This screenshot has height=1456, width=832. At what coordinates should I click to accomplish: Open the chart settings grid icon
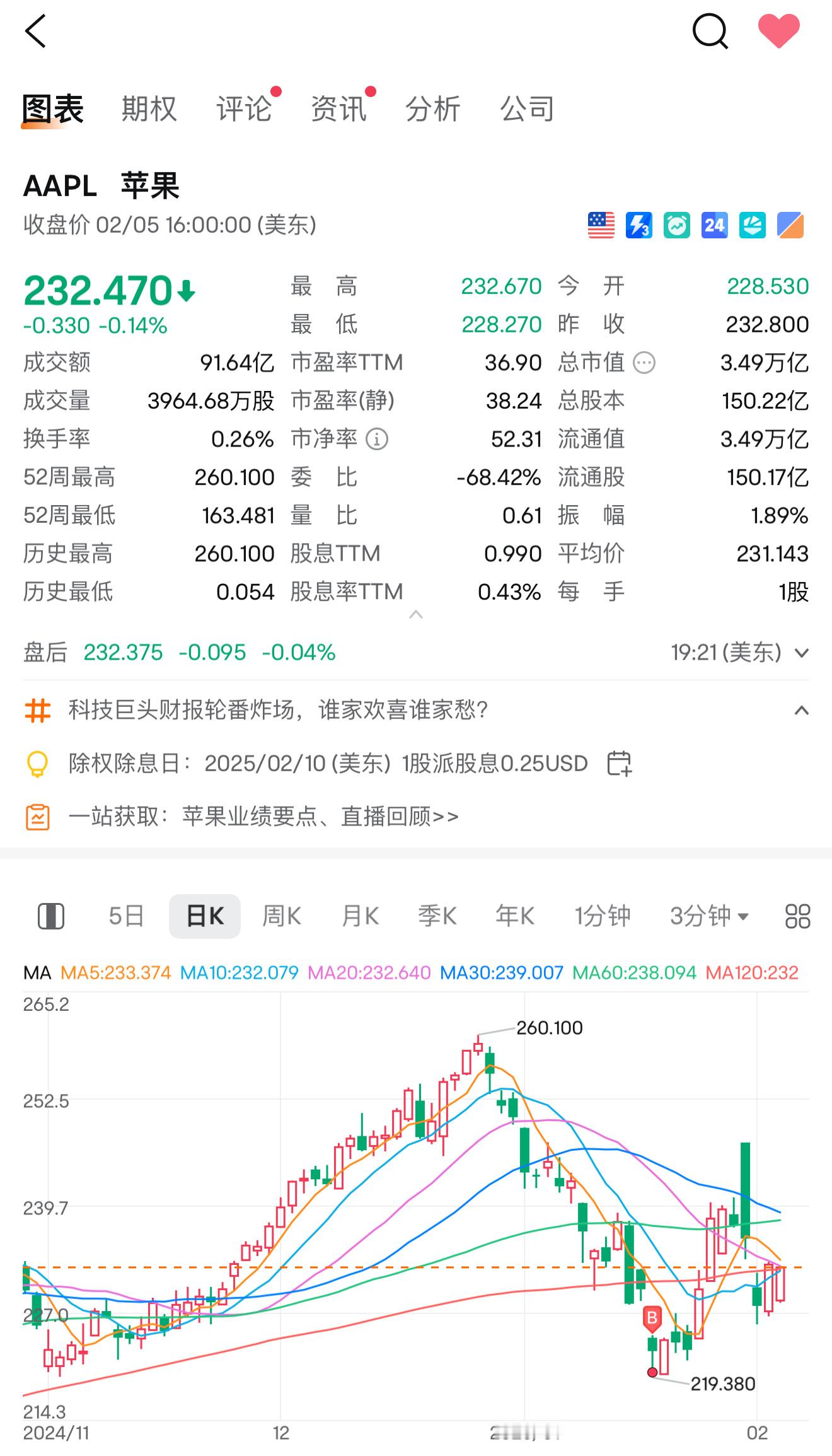[797, 916]
